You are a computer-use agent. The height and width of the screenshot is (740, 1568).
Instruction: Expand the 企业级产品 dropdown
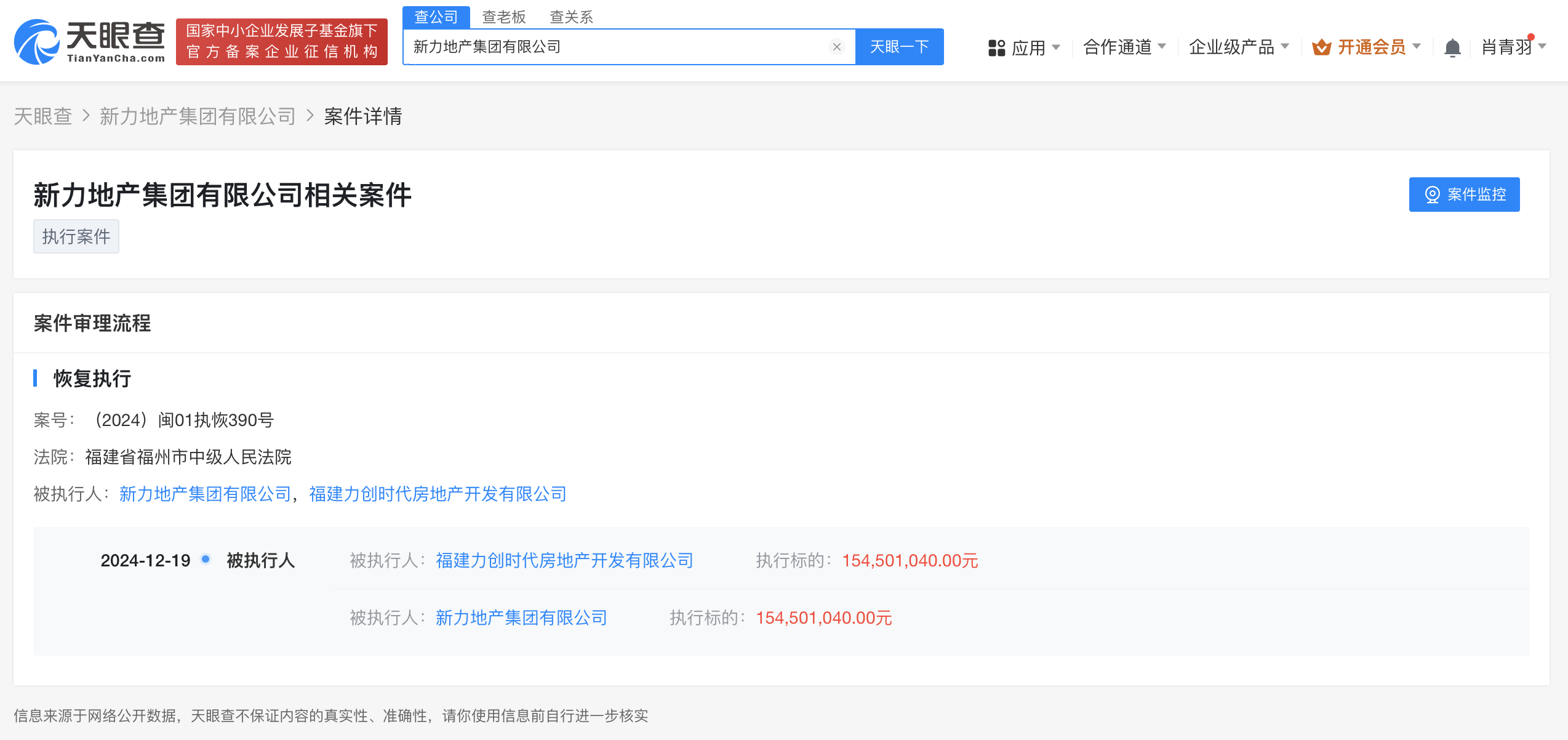tap(1284, 46)
